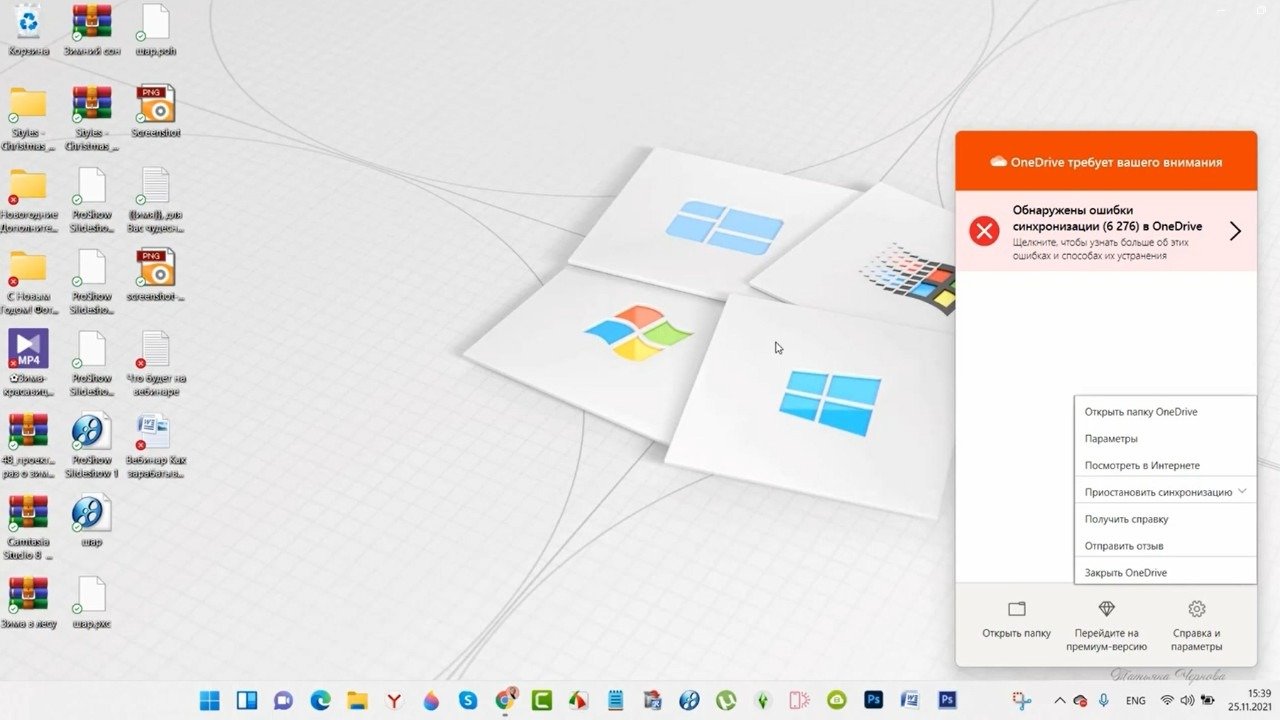The height and width of the screenshot is (720, 1280).
Task: Open Widgets from the taskbar
Action: (247, 701)
